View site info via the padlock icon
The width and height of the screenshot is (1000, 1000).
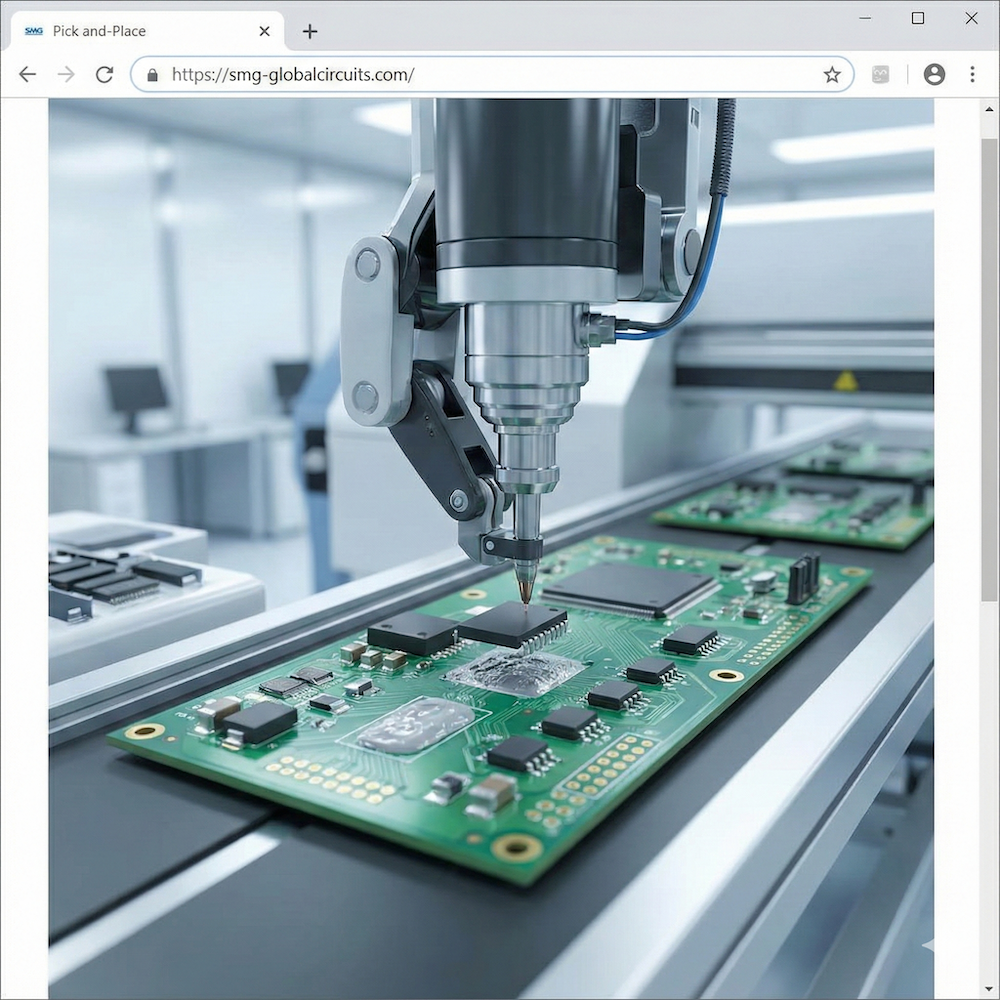[x=153, y=75]
